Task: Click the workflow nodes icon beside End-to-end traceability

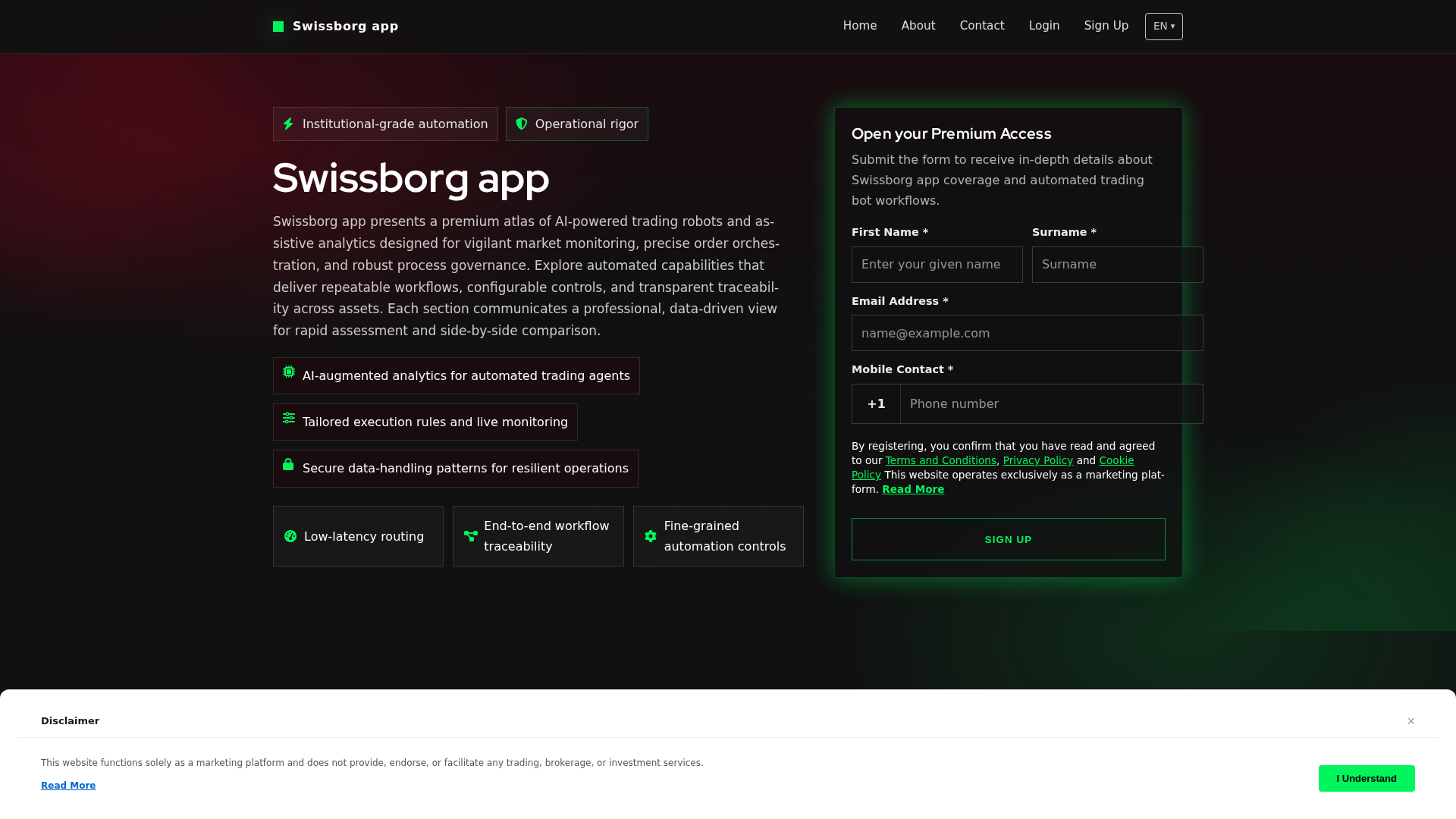Action: point(471,536)
